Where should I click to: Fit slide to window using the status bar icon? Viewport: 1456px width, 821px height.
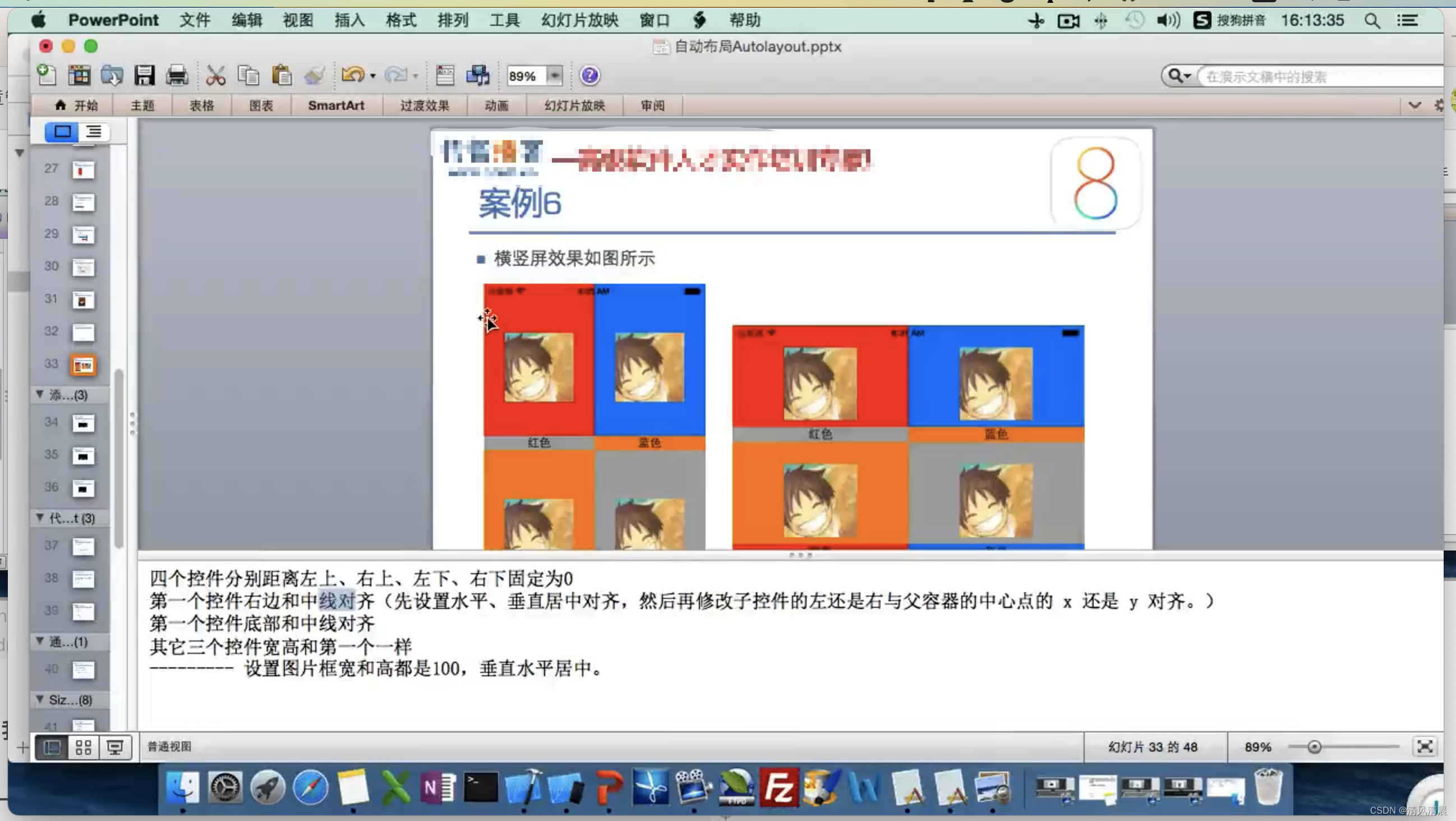1425,747
